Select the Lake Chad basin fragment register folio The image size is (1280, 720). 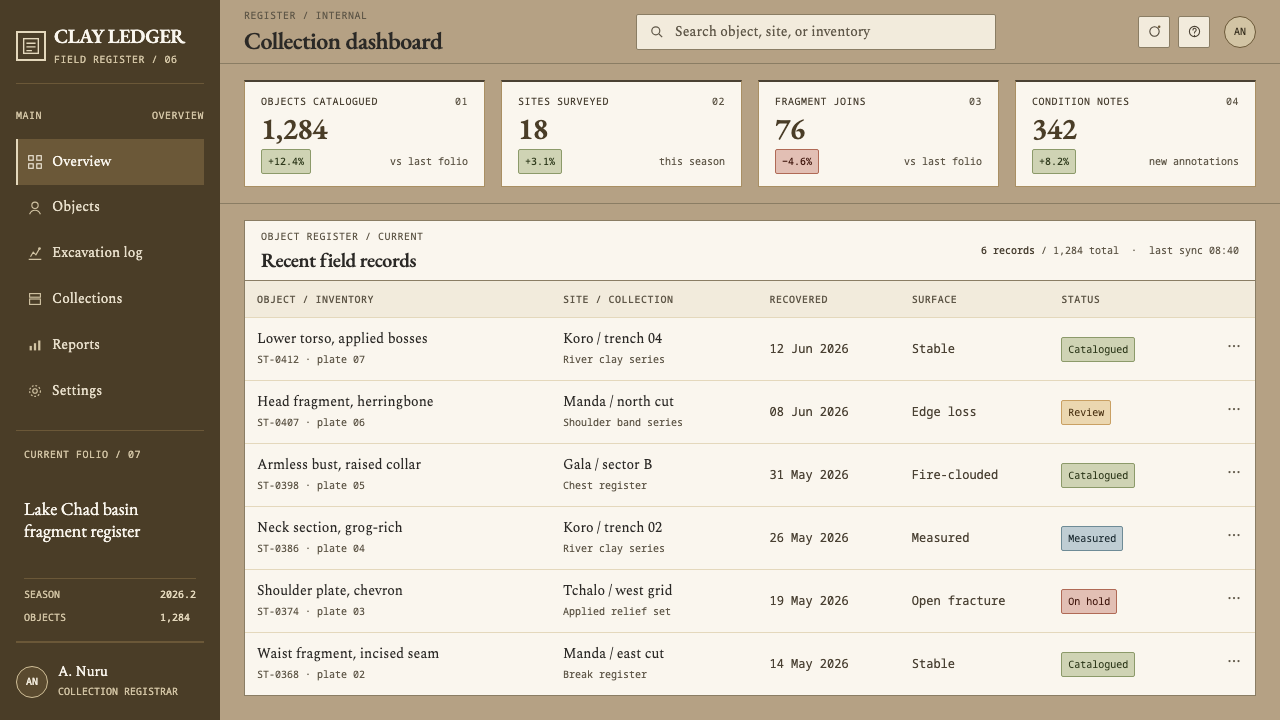pos(82,521)
